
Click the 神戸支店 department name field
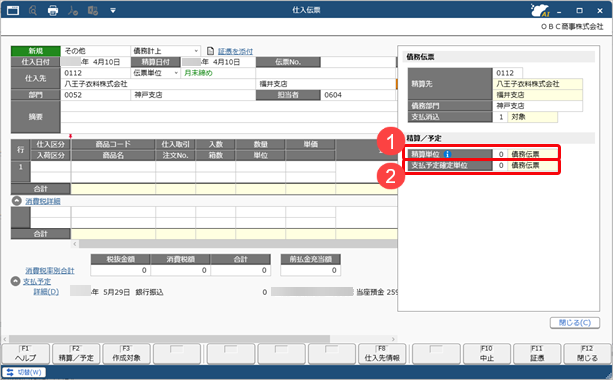(x=193, y=95)
